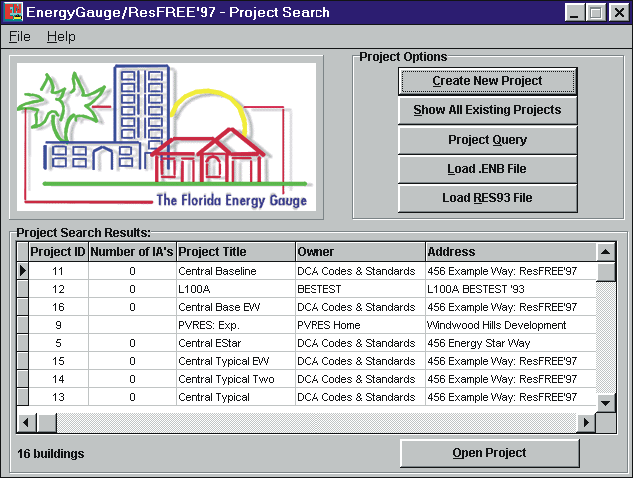Select the 'Central EStar' title cell
The height and width of the screenshot is (478, 633).
[236, 343]
